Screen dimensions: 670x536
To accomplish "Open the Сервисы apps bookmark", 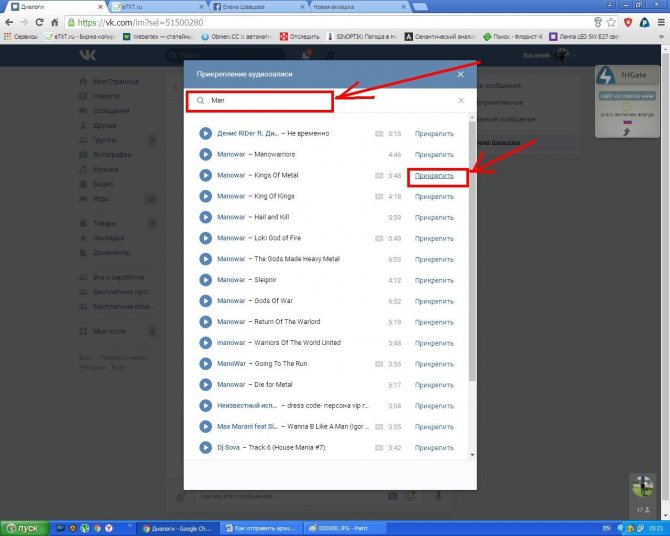I will (x=21, y=37).
